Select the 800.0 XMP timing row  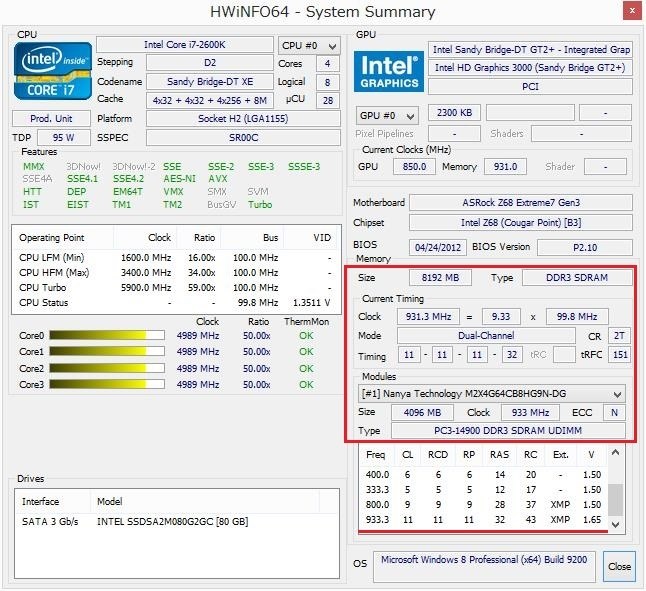(483, 505)
